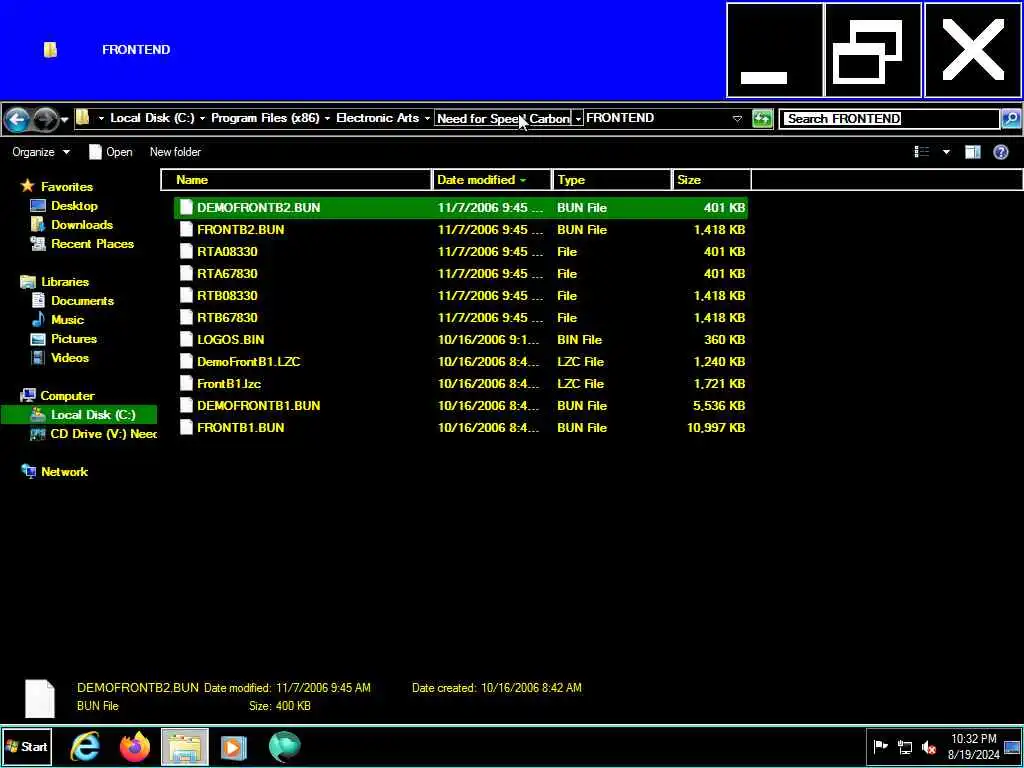This screenshot has height=768, width=1024.
Task: Open Favorites in the navigation pane
Action: (67, 187)
